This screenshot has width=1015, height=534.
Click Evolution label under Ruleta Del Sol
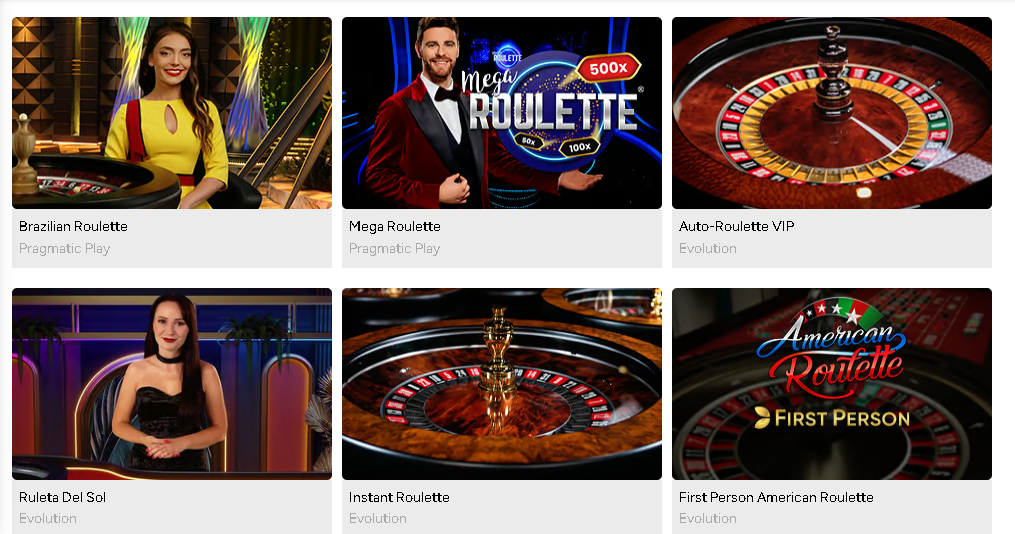tap(48, 518)
